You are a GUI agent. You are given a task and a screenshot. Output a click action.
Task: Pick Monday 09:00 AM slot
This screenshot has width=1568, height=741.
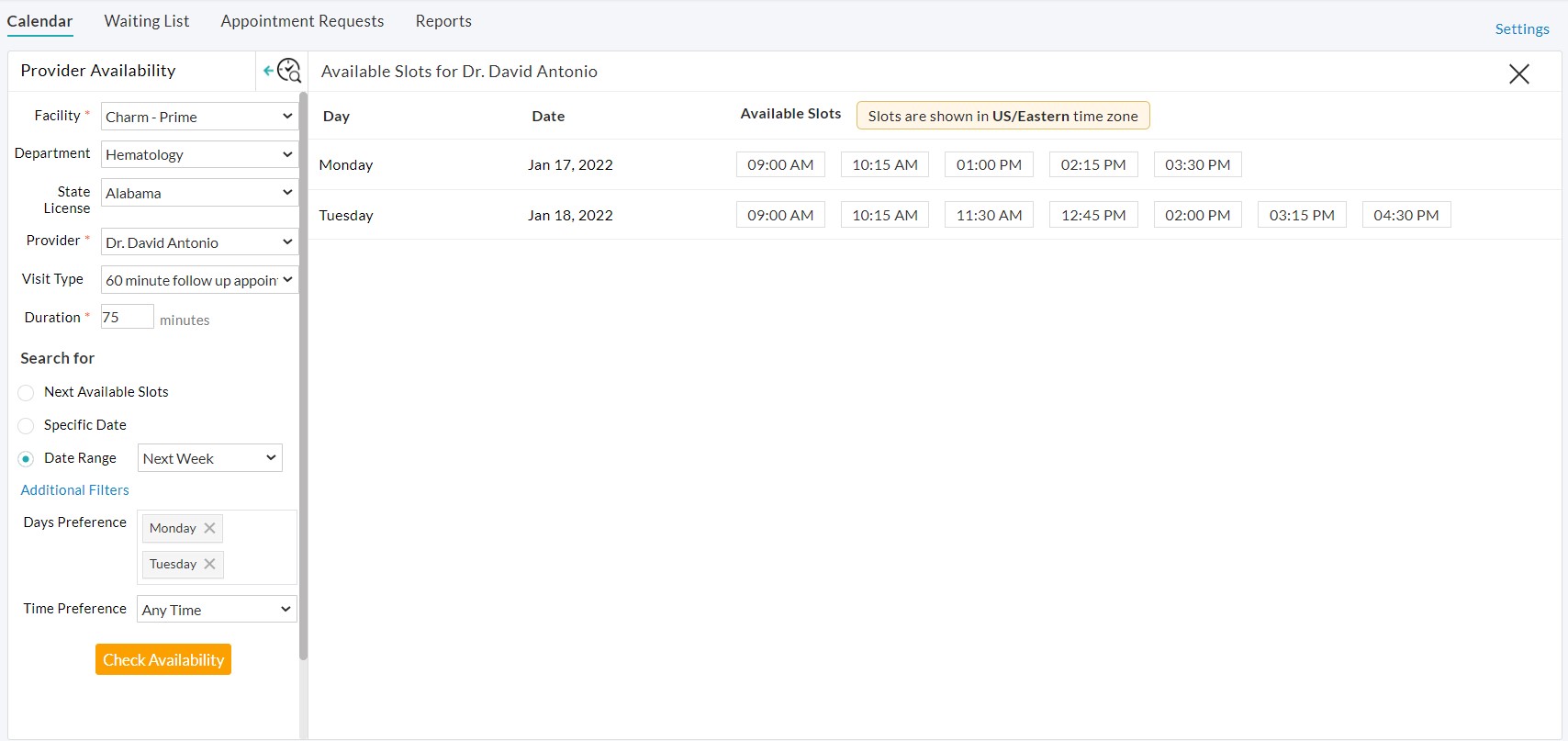click(780, 165)
